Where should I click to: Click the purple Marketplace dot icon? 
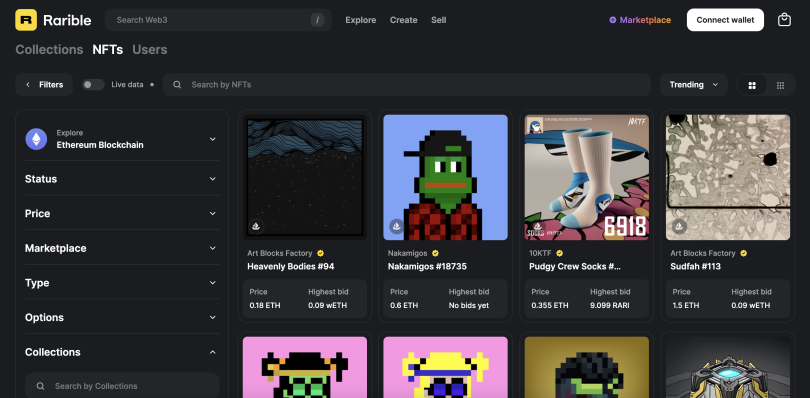[x=613, y=20]
